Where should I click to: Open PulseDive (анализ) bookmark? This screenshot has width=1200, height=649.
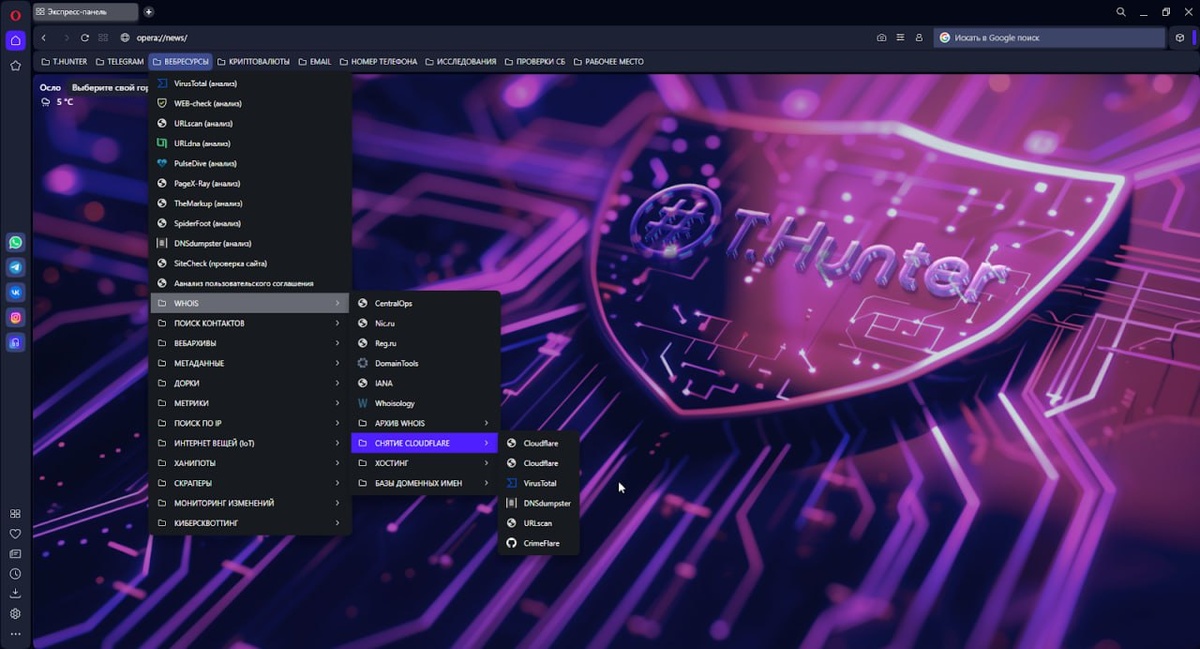[x=250, y=163]
